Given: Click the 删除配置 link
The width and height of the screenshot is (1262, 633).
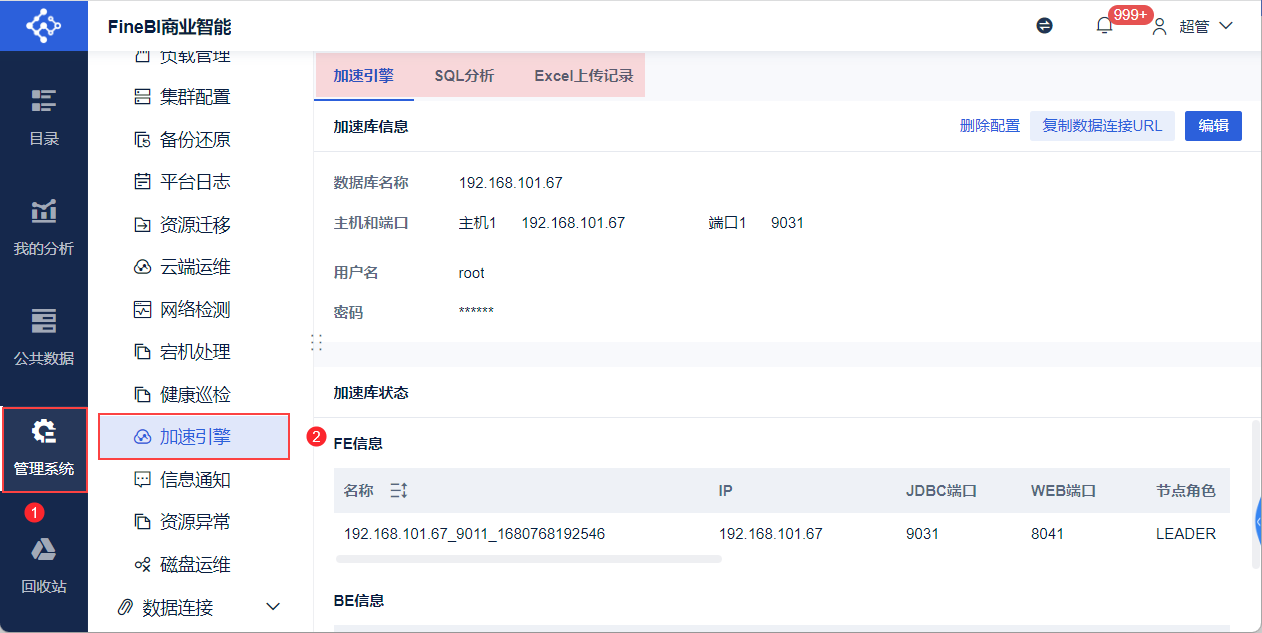Looking at the screenshot, I should [x=989, y=126].
